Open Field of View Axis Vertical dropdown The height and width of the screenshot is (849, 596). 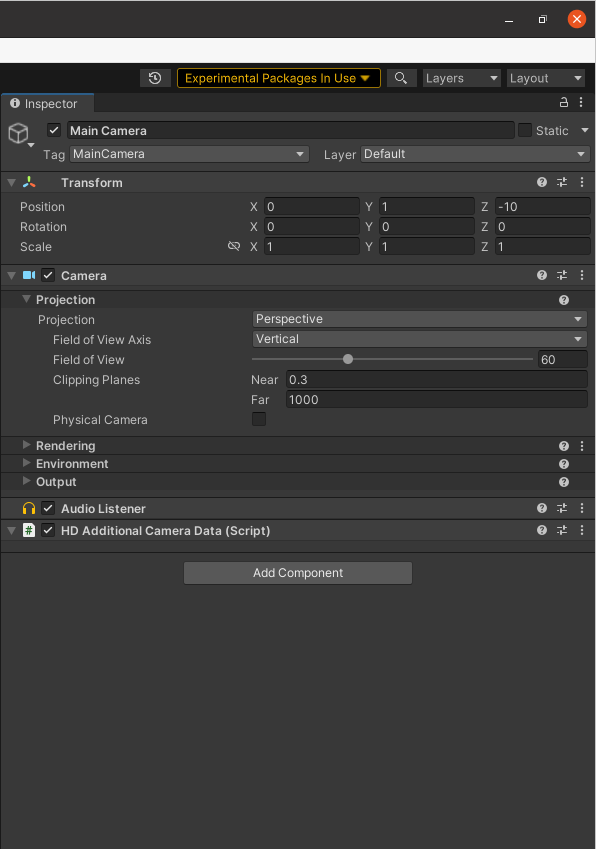[x=420, y=339]
